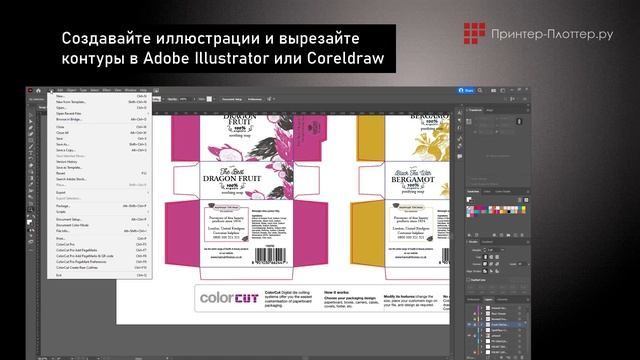Image resolution: width=640 pixels, height=360 pixels.
Task: Open the Window menu in menu bar
Action: [131, 90]
